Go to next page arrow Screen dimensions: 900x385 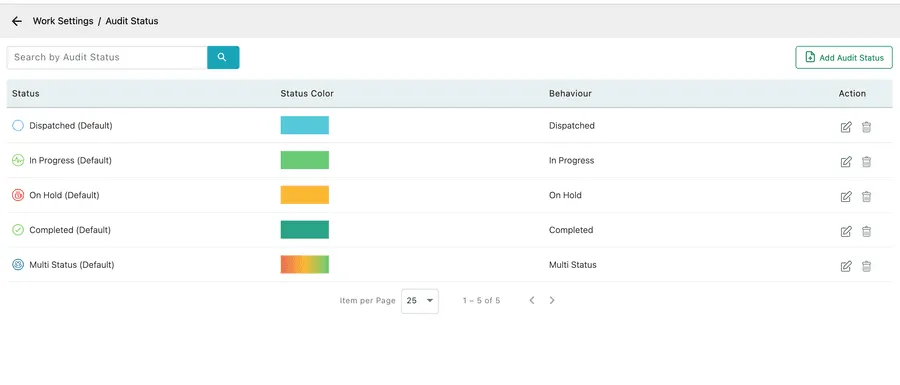tap(552, 300)
